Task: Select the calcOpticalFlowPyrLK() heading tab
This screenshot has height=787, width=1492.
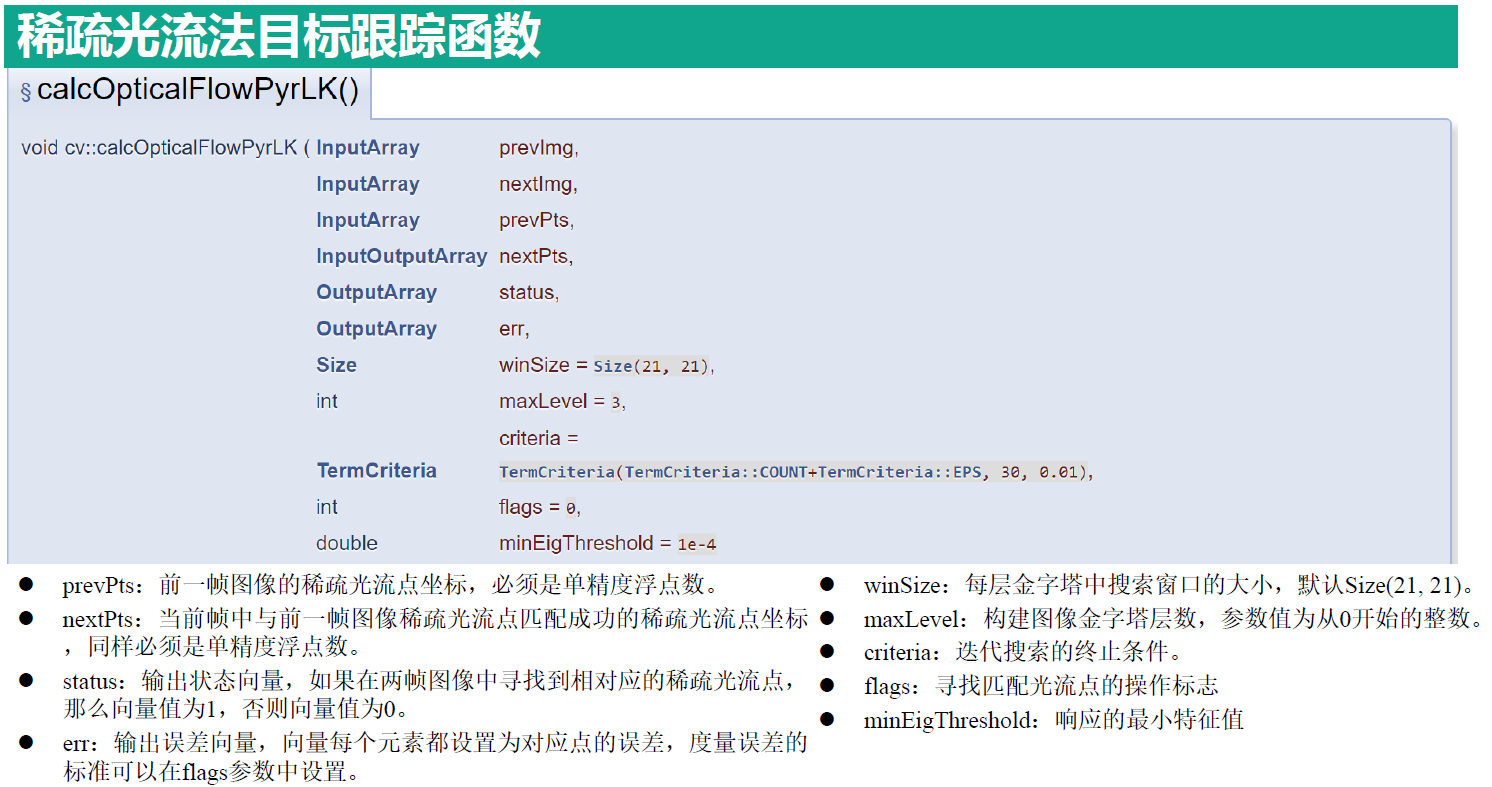Action: tap(190, 92)
